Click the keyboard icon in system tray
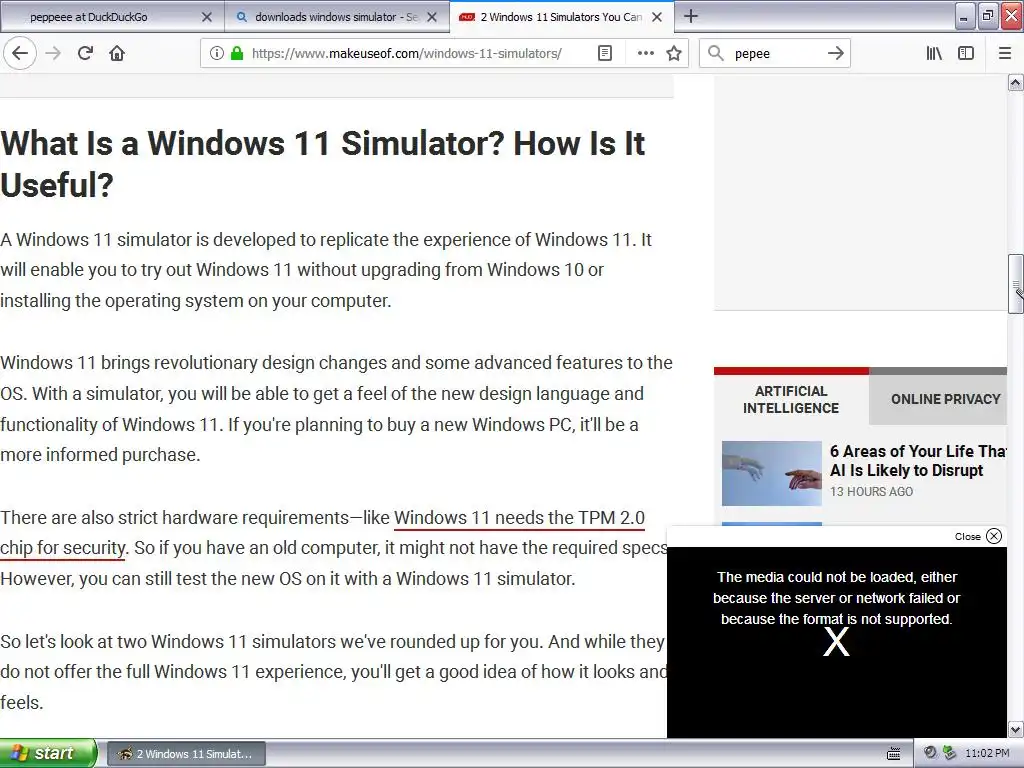Screen dimensions: 1024x768 893,754
